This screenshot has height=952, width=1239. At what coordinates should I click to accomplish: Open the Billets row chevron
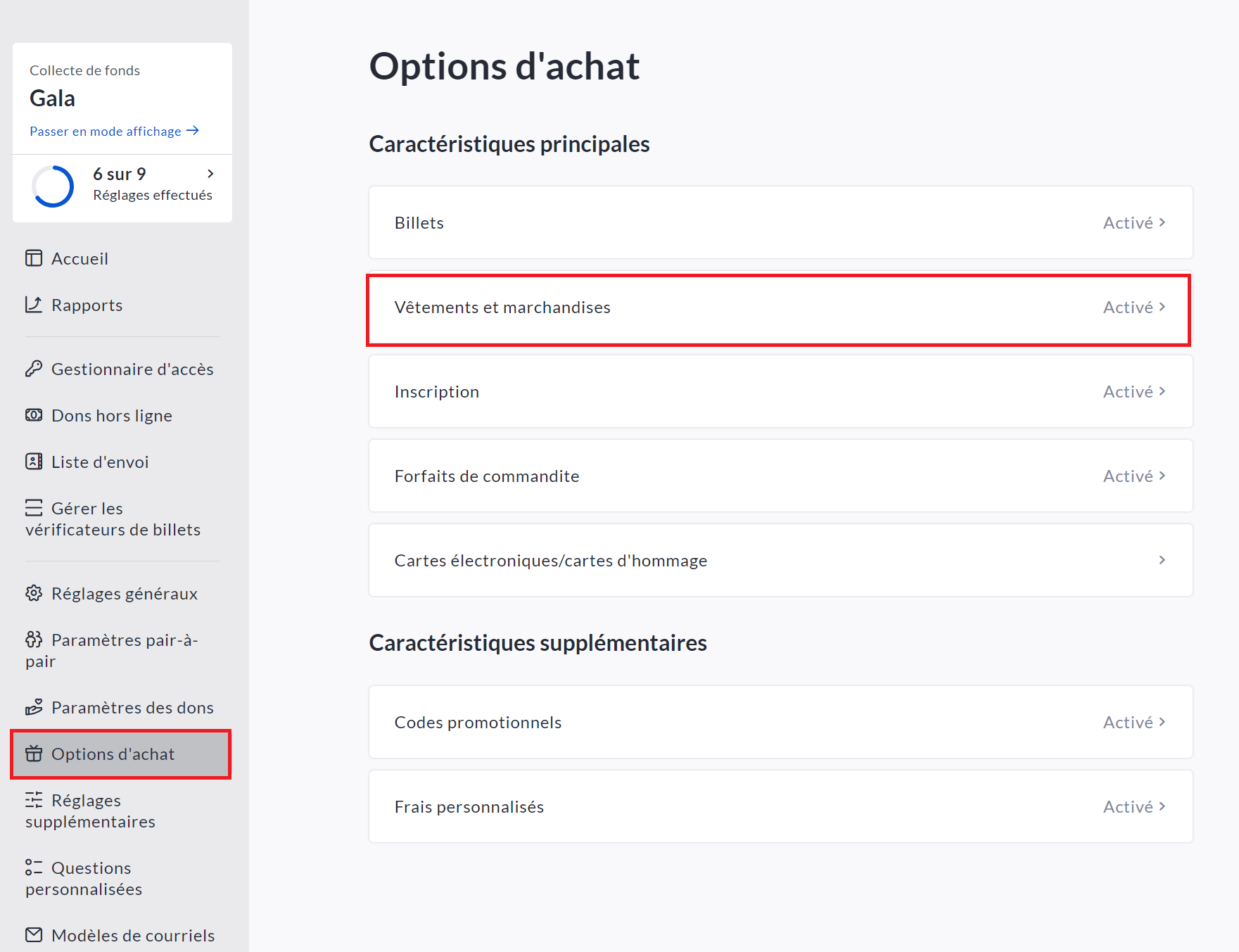[x=1162, y=222]
